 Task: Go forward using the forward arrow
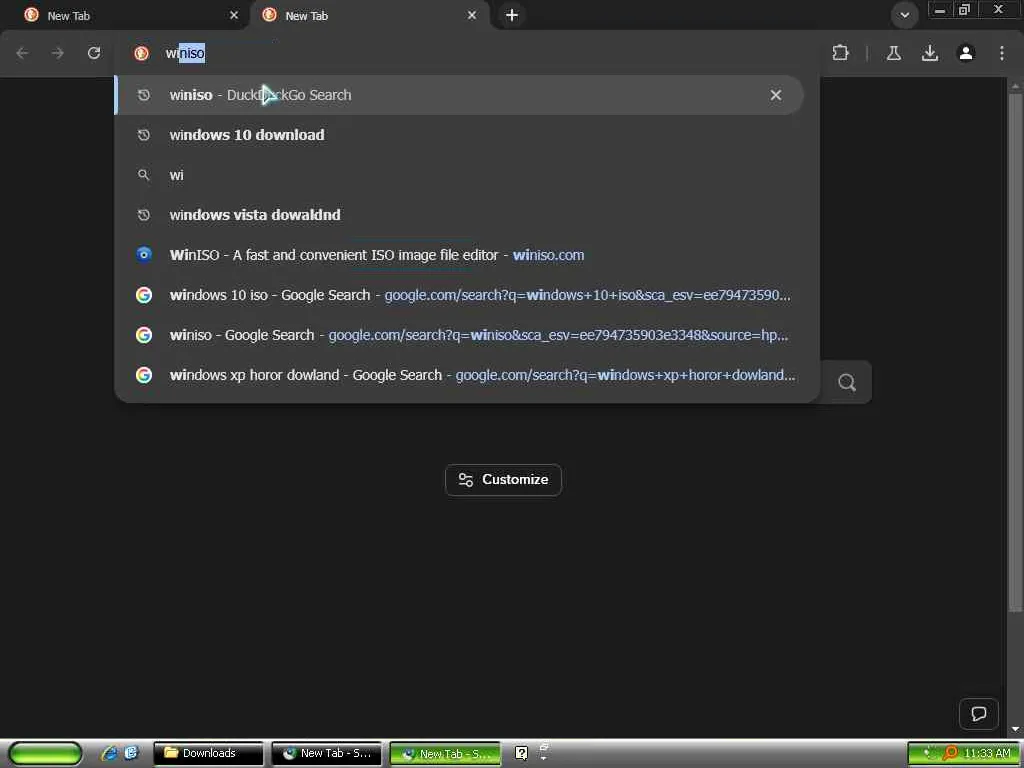click(x=58, y=53)
